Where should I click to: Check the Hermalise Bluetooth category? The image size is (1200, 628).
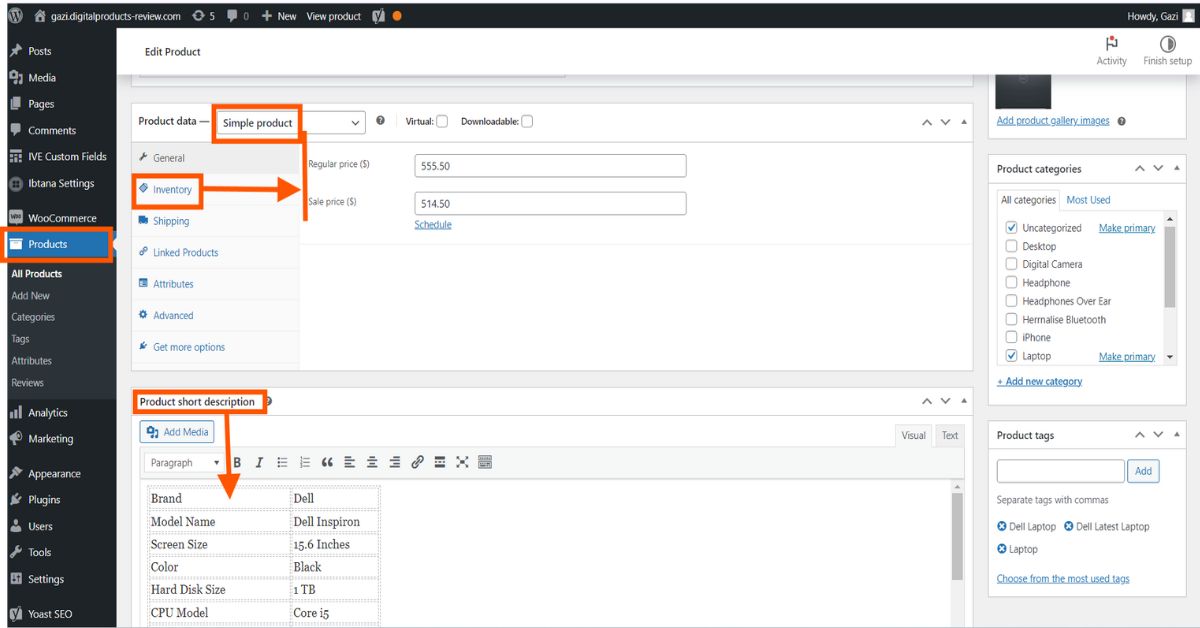point(1011,320)
